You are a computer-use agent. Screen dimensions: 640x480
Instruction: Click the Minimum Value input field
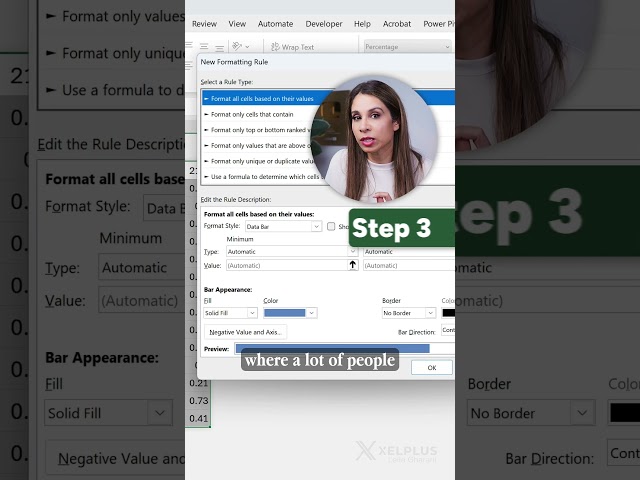coord(287,265)
